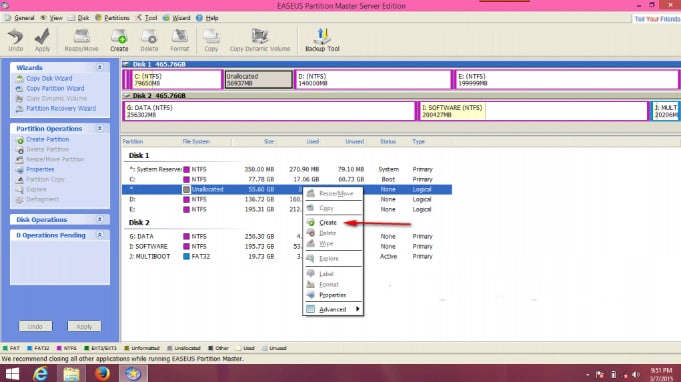The image size is (681, 382).
Task: Select the G: DATA block in disk map
Action: tap(270, 111)
